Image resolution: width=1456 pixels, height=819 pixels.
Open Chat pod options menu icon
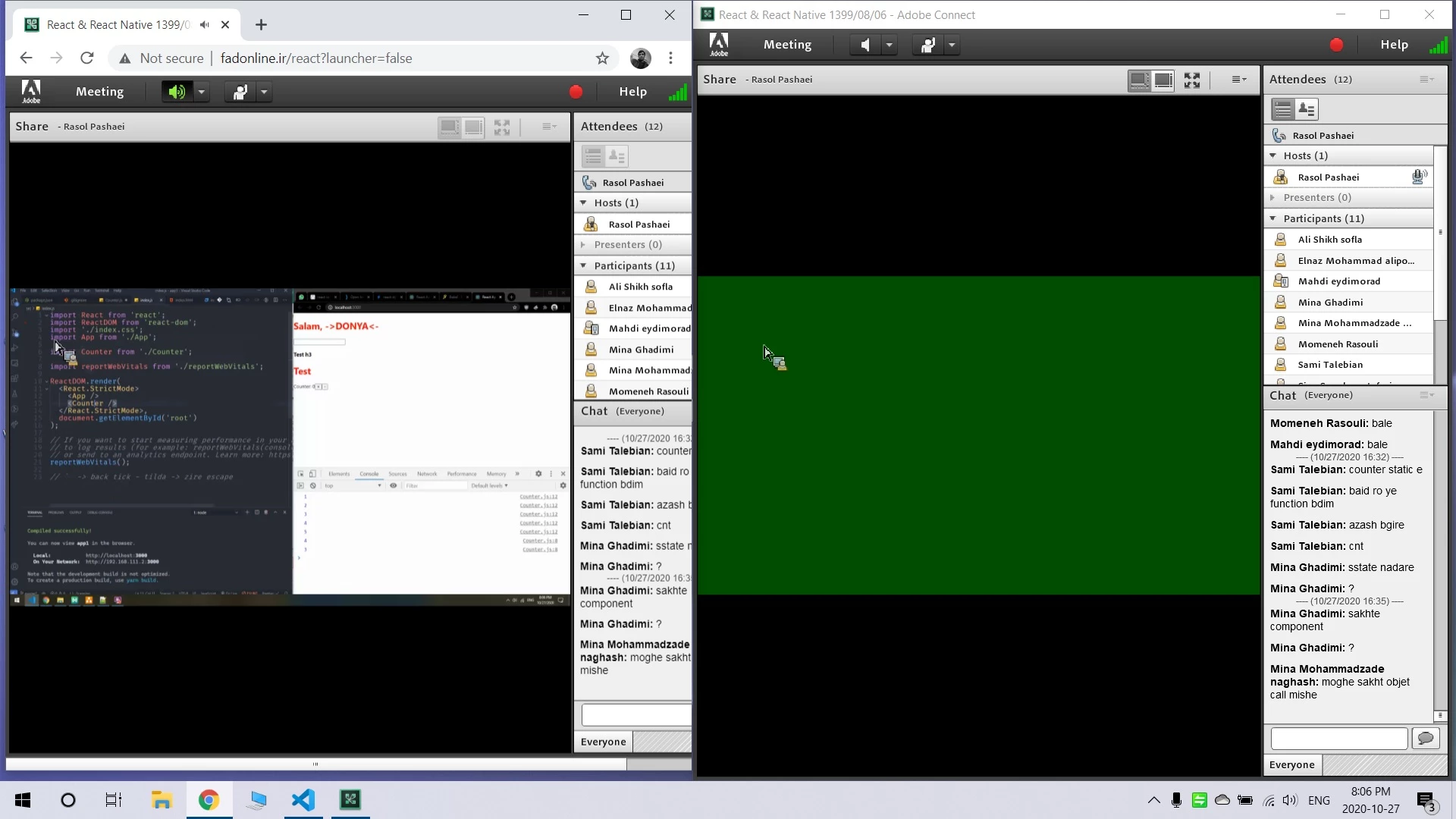[1426, 395]
